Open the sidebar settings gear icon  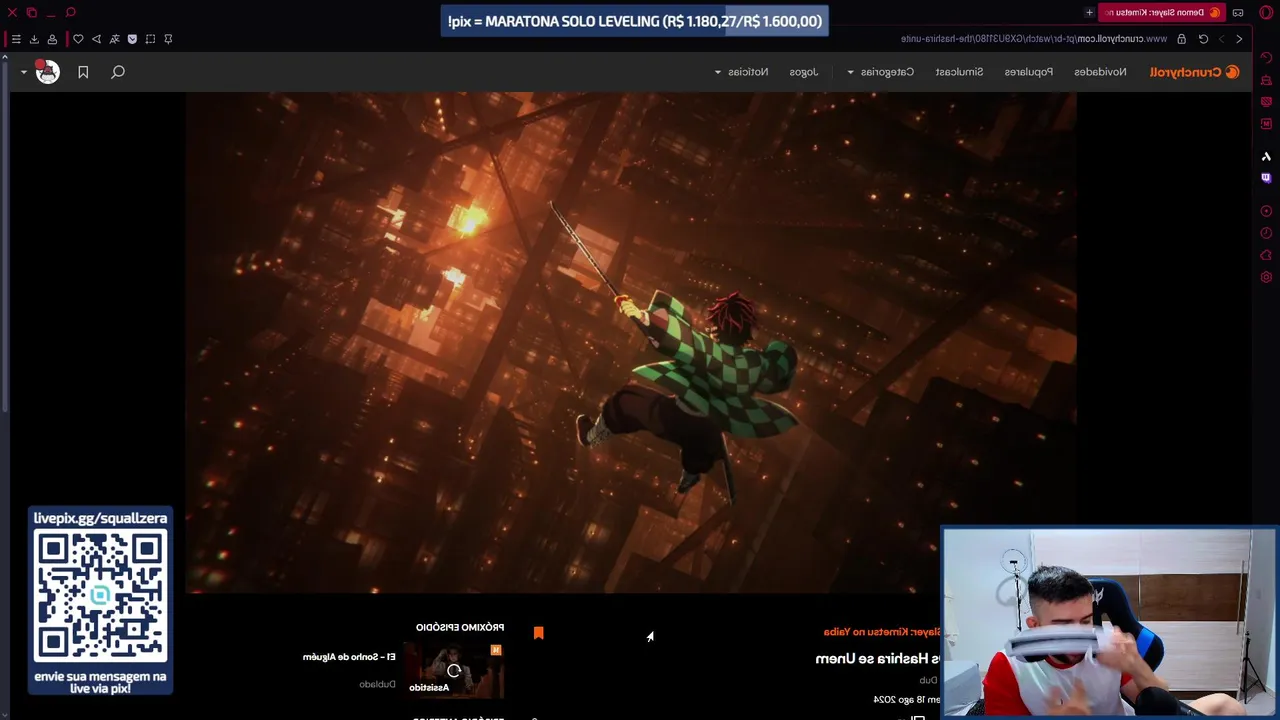(x=1266, y=277)
